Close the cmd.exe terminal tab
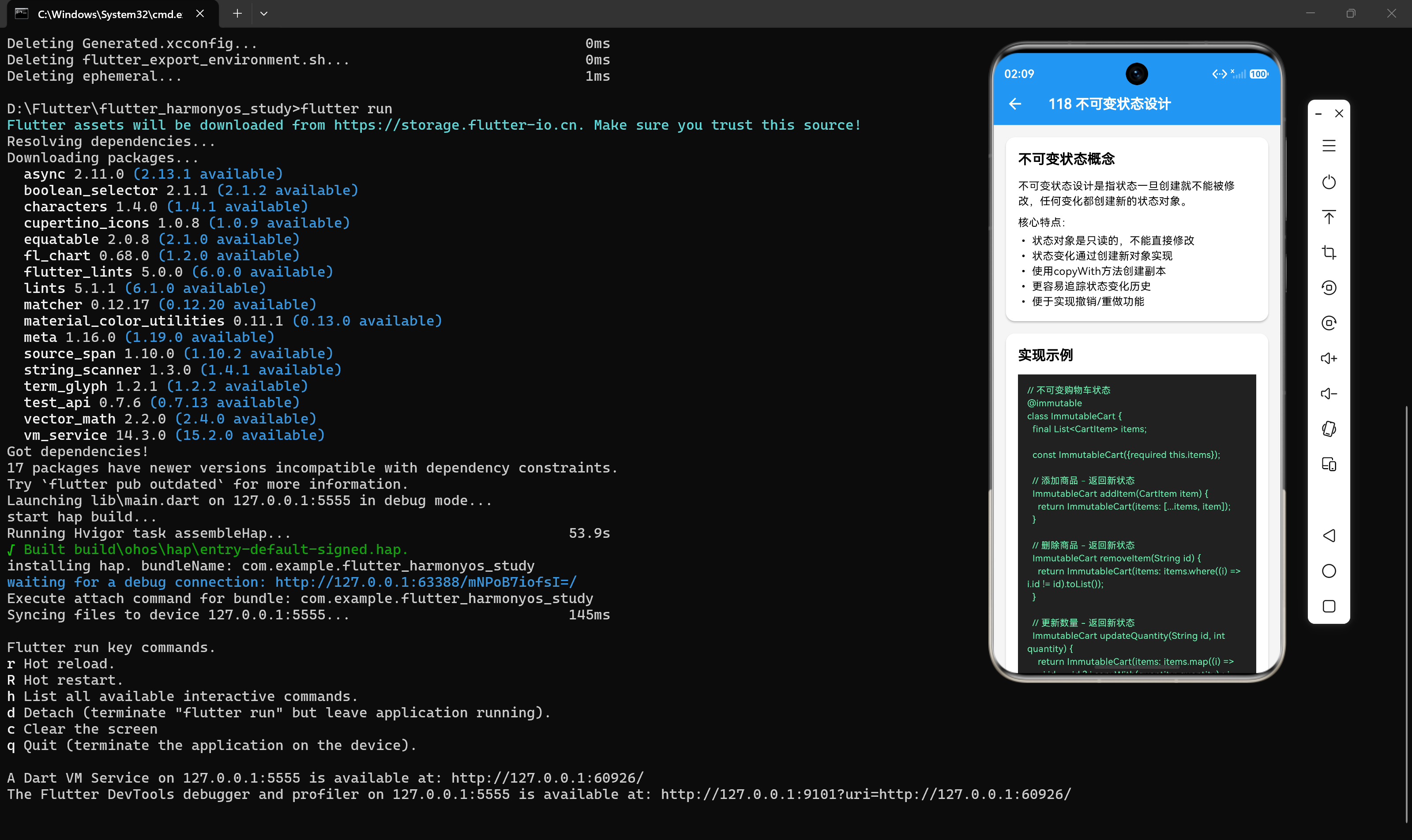This screenshot has width=1412, height=840. point(200,14)
